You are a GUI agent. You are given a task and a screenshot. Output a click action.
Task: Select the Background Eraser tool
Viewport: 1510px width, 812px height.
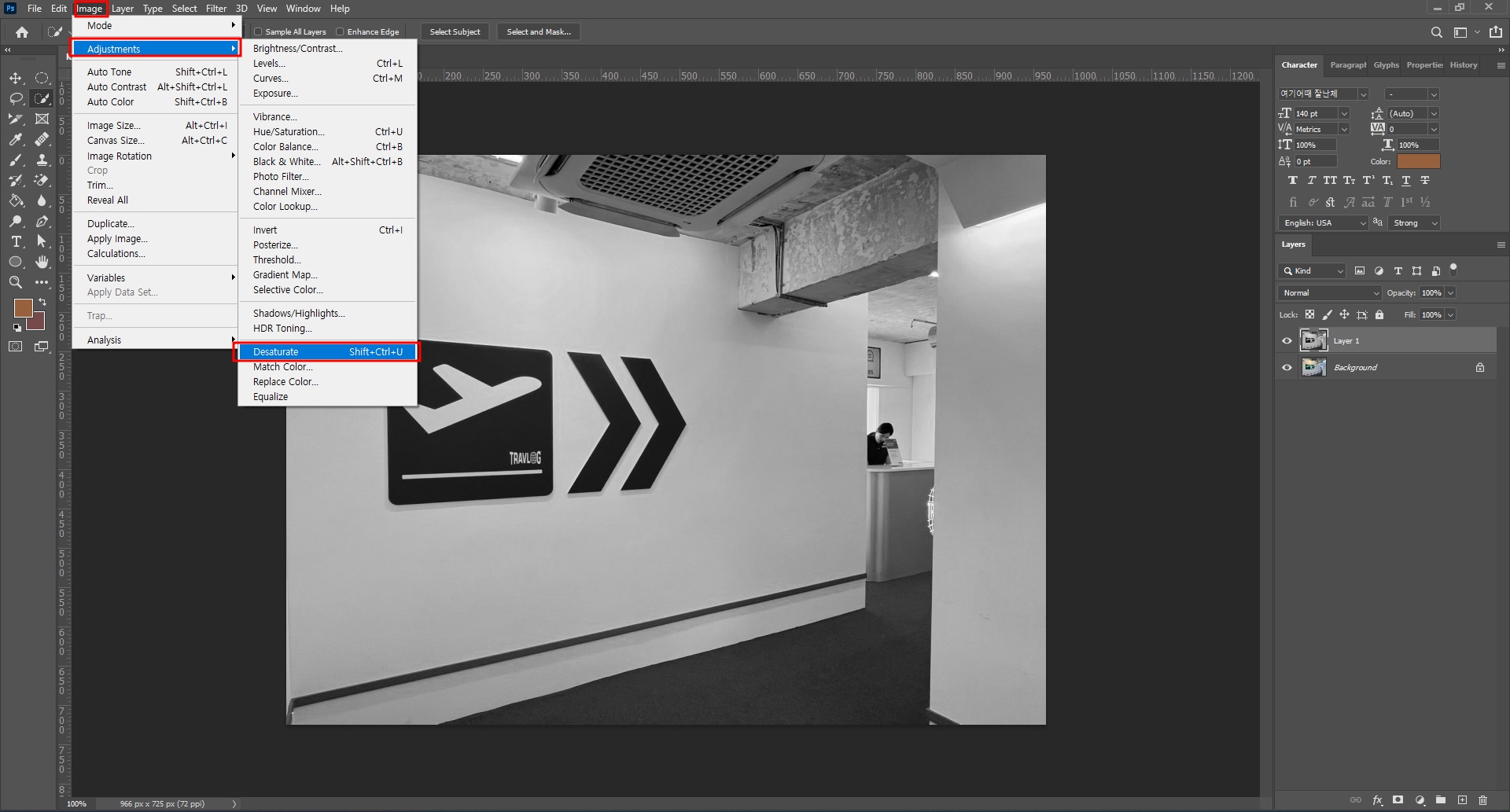coord(42,180)
